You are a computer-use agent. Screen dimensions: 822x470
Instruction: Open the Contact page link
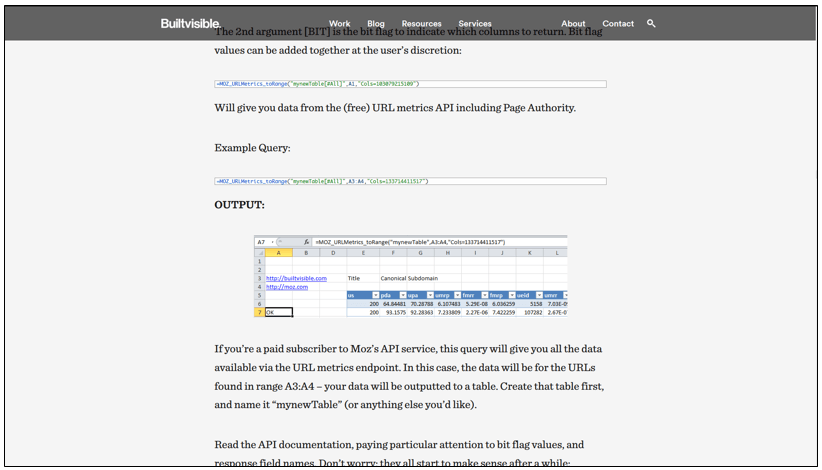[x=618, y=24]
